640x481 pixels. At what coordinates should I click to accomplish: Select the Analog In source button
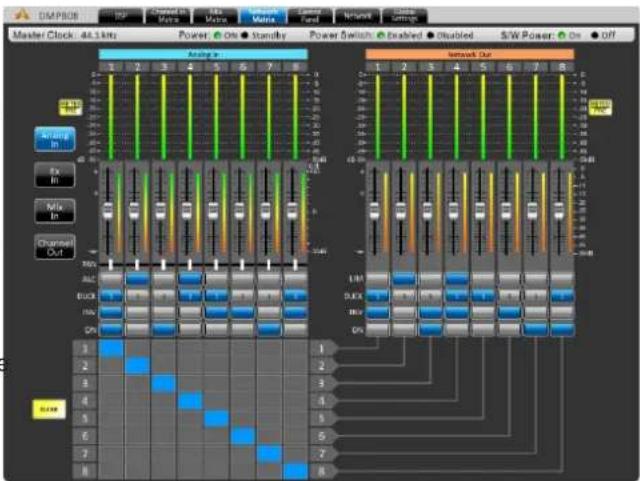point(55,139)
